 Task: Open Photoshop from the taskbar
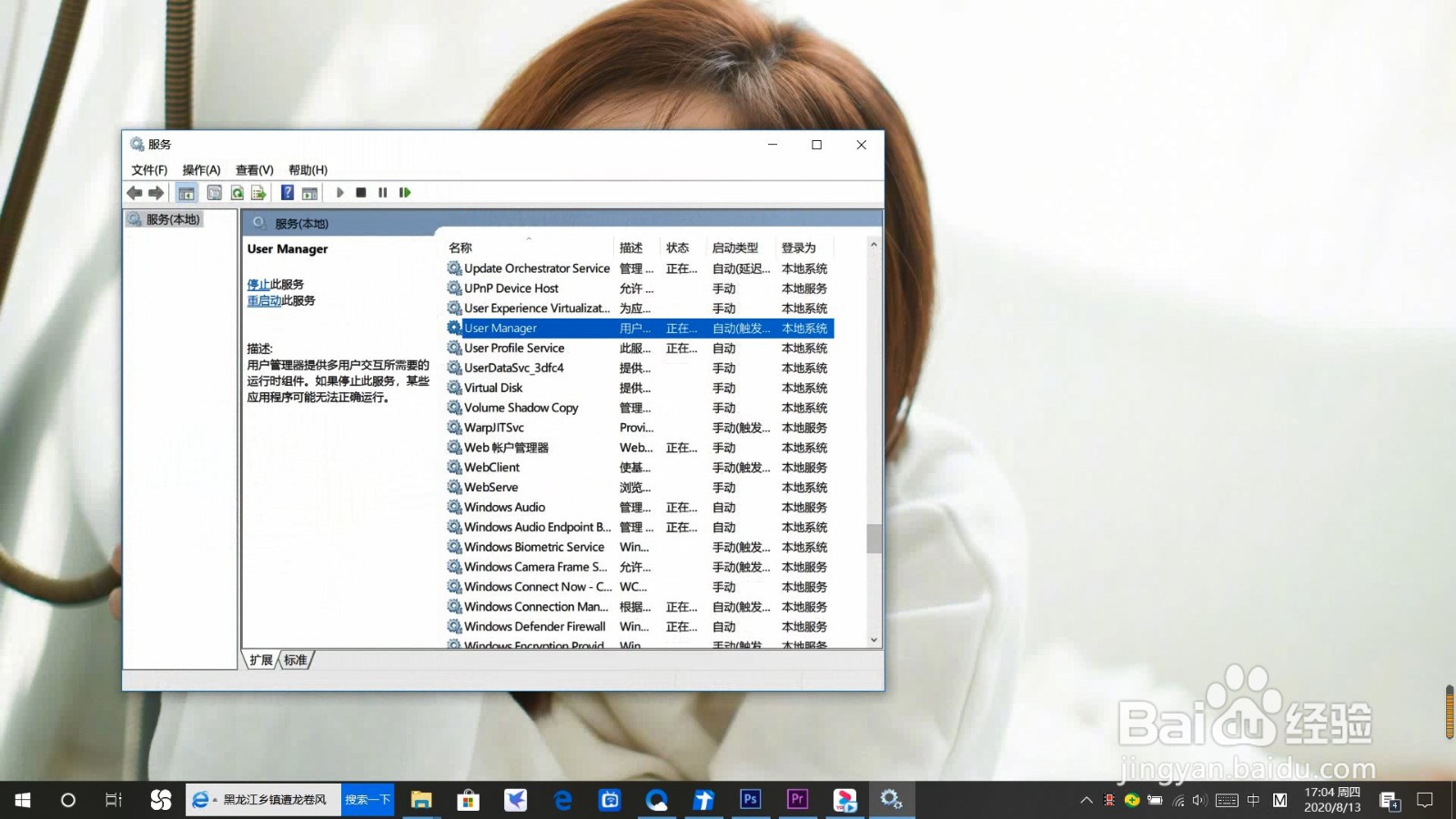[750, 800]
